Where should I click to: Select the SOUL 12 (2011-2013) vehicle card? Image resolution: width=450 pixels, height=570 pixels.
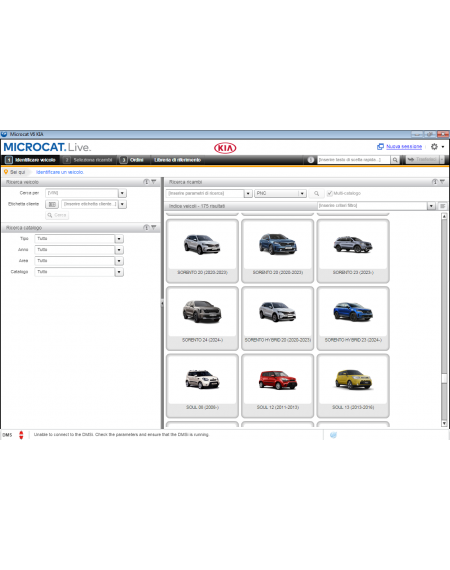(x=277, y=386)
